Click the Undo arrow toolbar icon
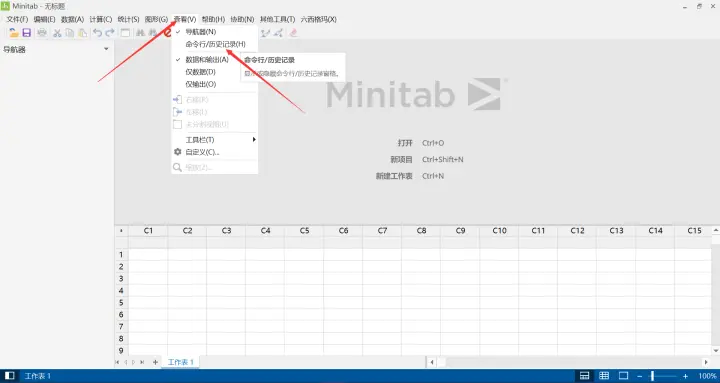 97,33
